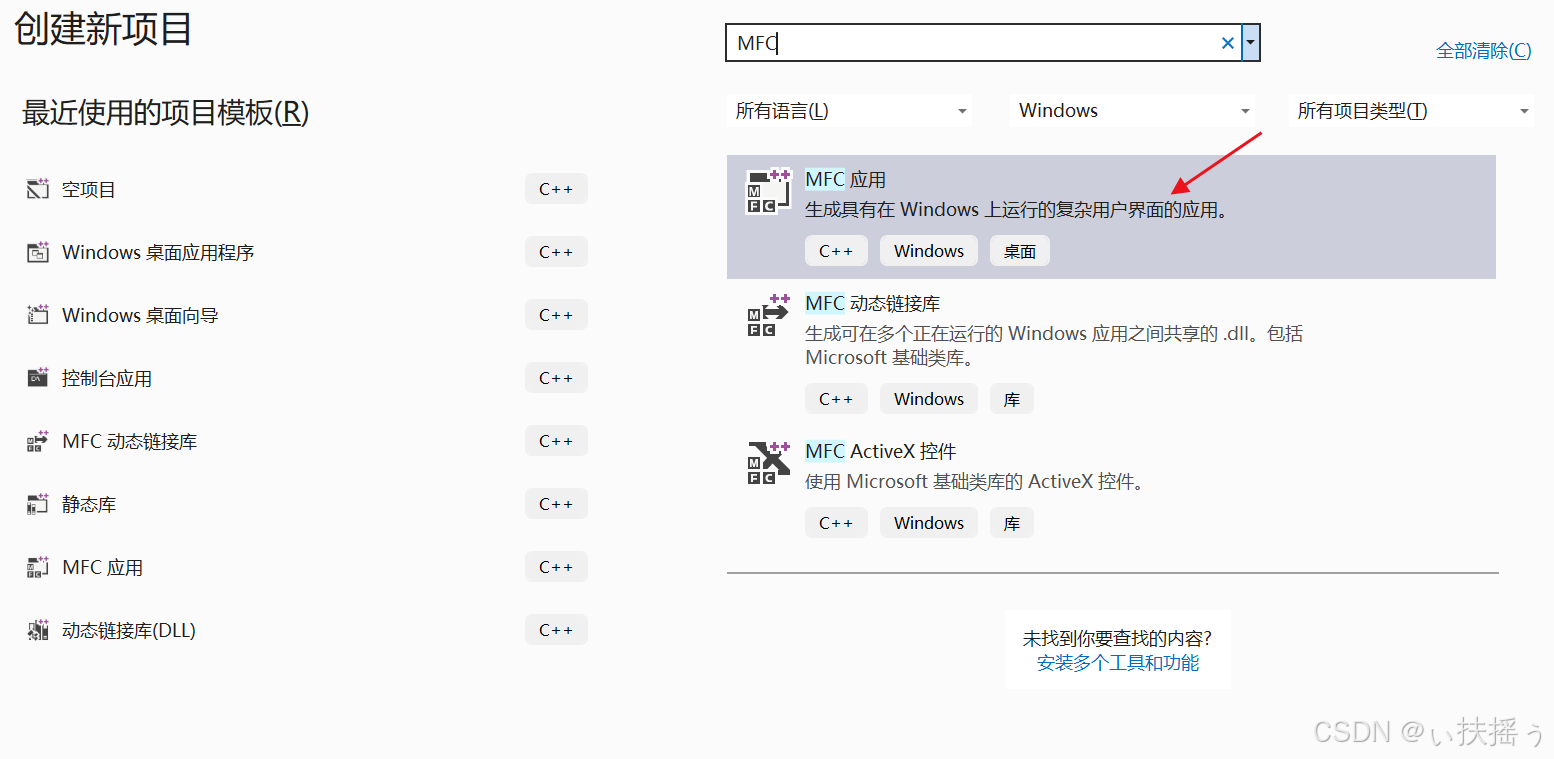The image size is (1554, 759).
Task: Select recent template MFC 动态链接库
Action: 305,441
